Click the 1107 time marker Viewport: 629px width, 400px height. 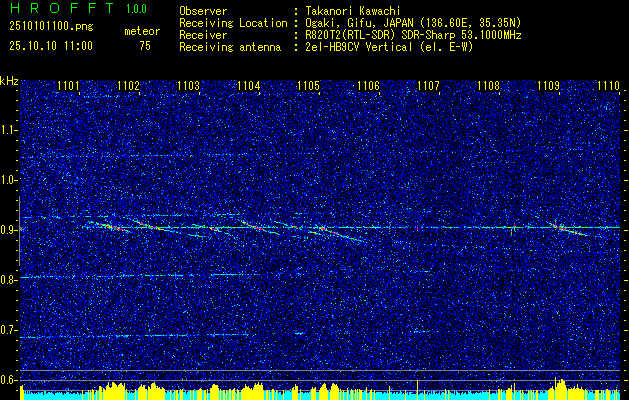tap(428, 86)
